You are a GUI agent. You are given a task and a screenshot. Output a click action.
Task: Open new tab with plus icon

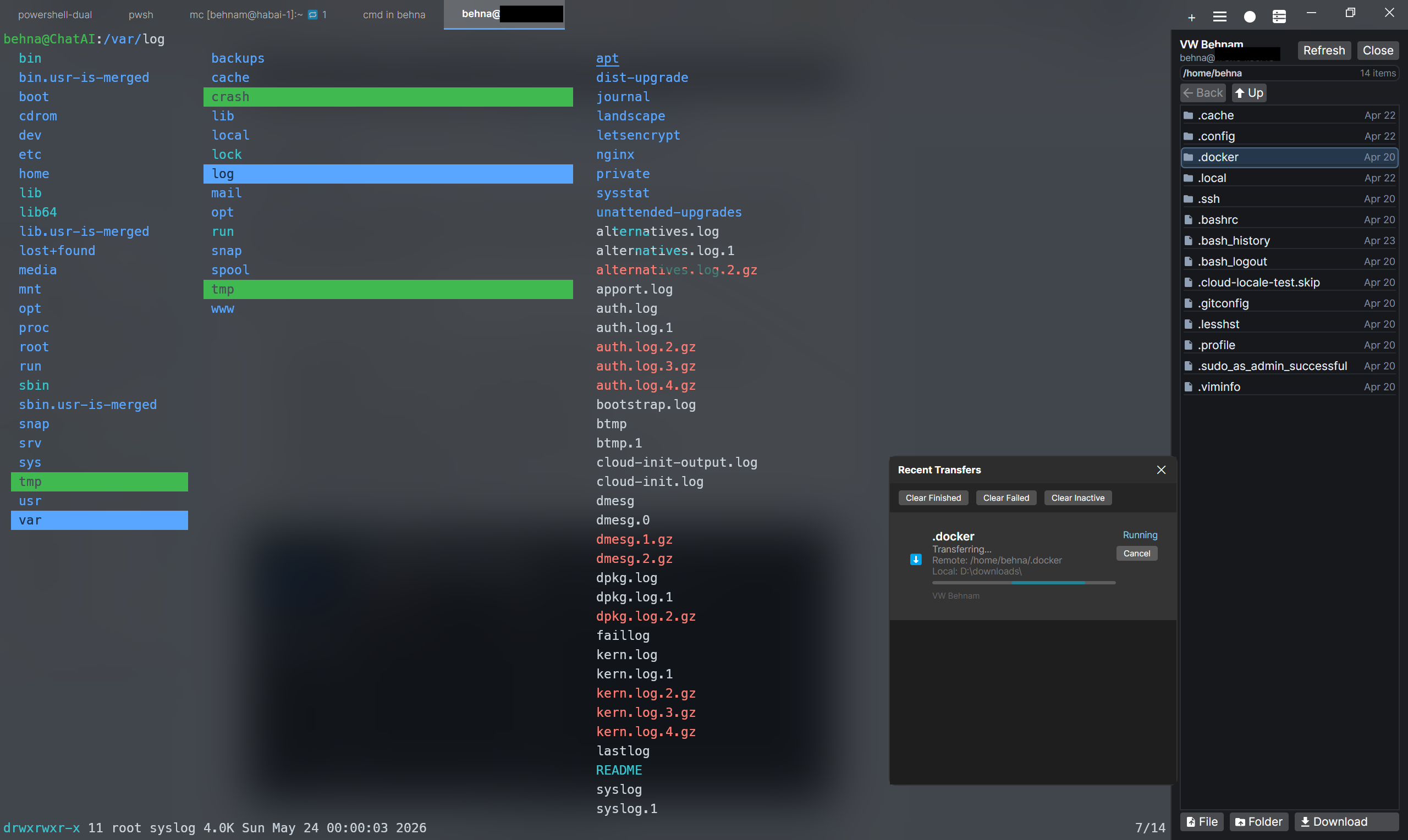coord(1191,18)
